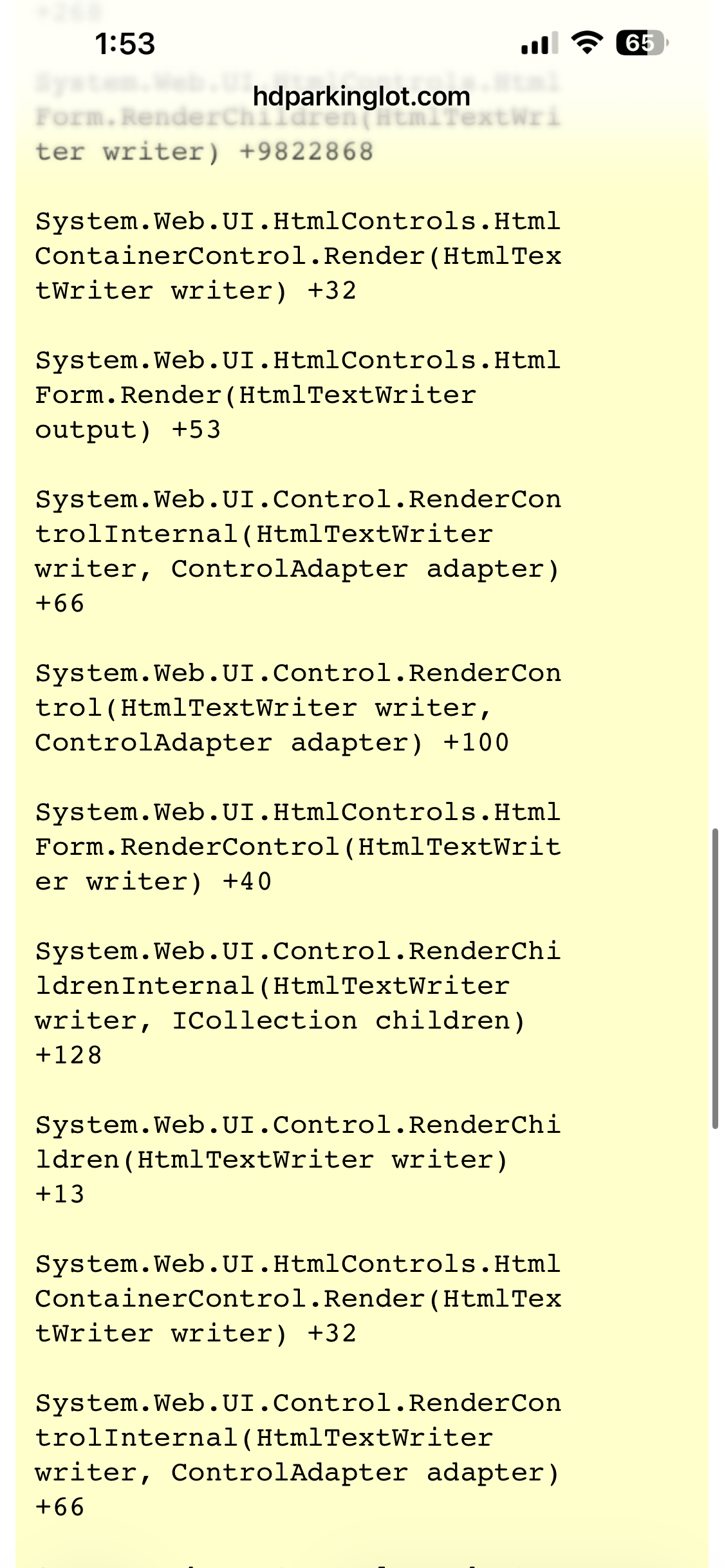Tap the ldrenInternal(HtmlTextWriter text line
Screen dimensions: 724x1568
(272, 985)
